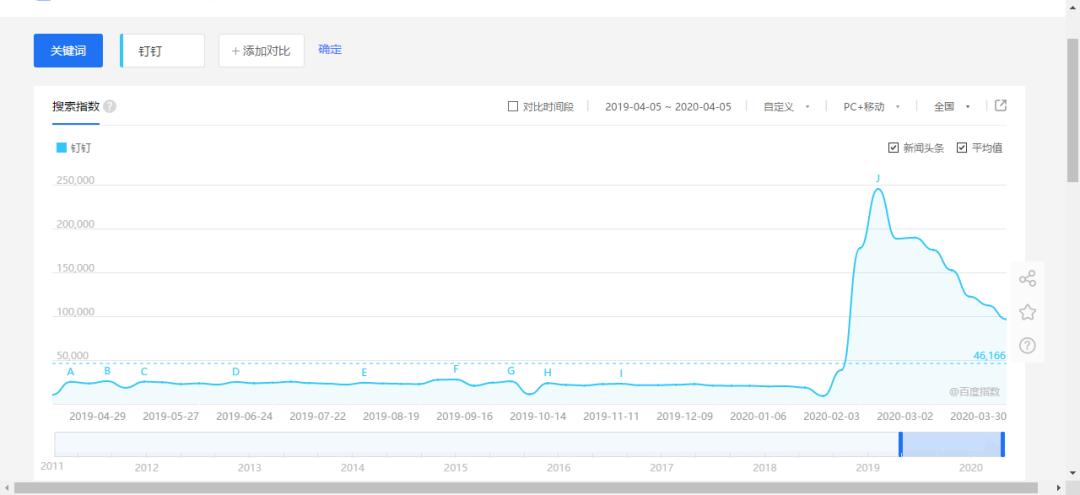Click the scroll-down arrow of vertical scrollbar
The width and height of the screenshot is (1080, 495).
coord(1072,473)
